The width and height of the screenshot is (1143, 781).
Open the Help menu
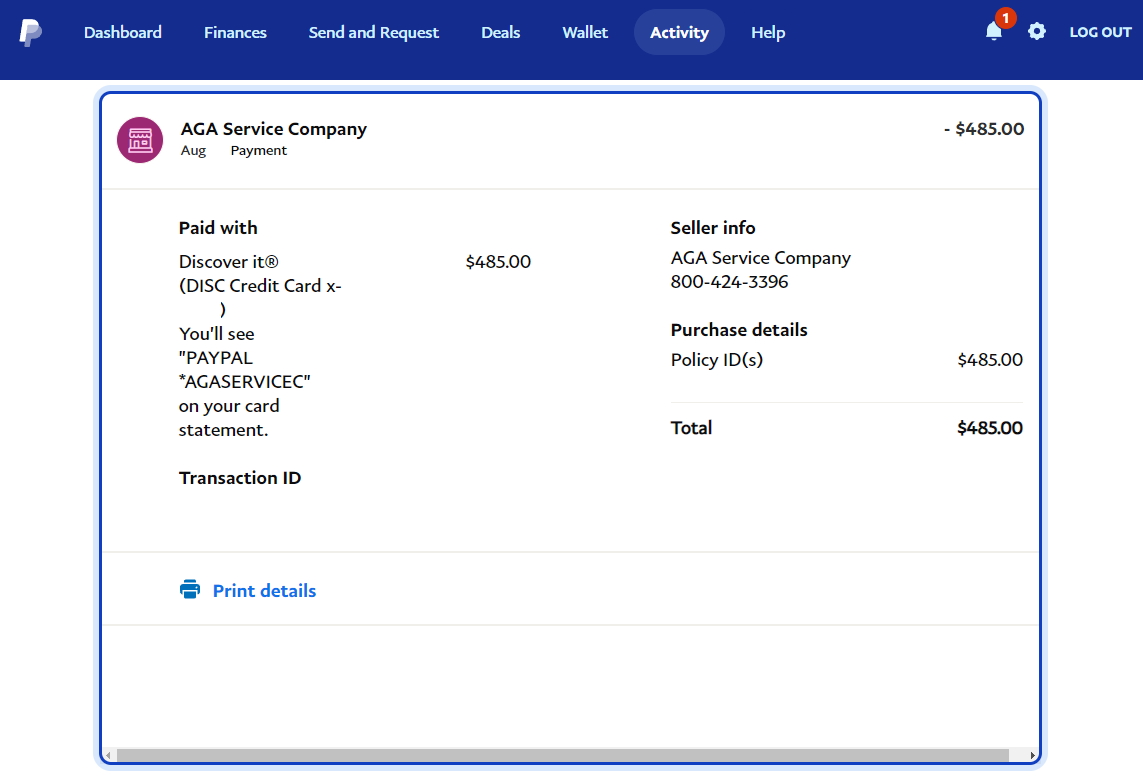coord(768,32)
